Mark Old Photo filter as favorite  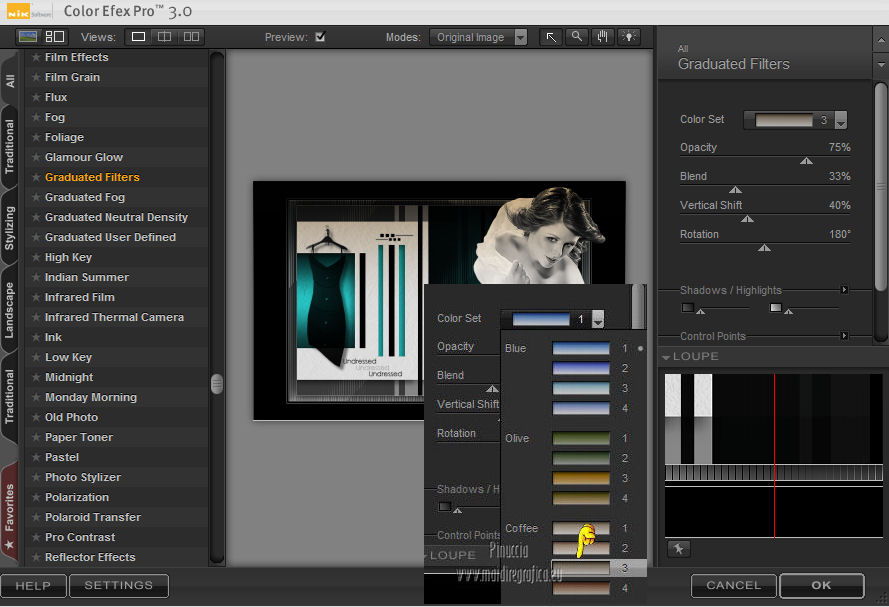(x=36, y=417)
